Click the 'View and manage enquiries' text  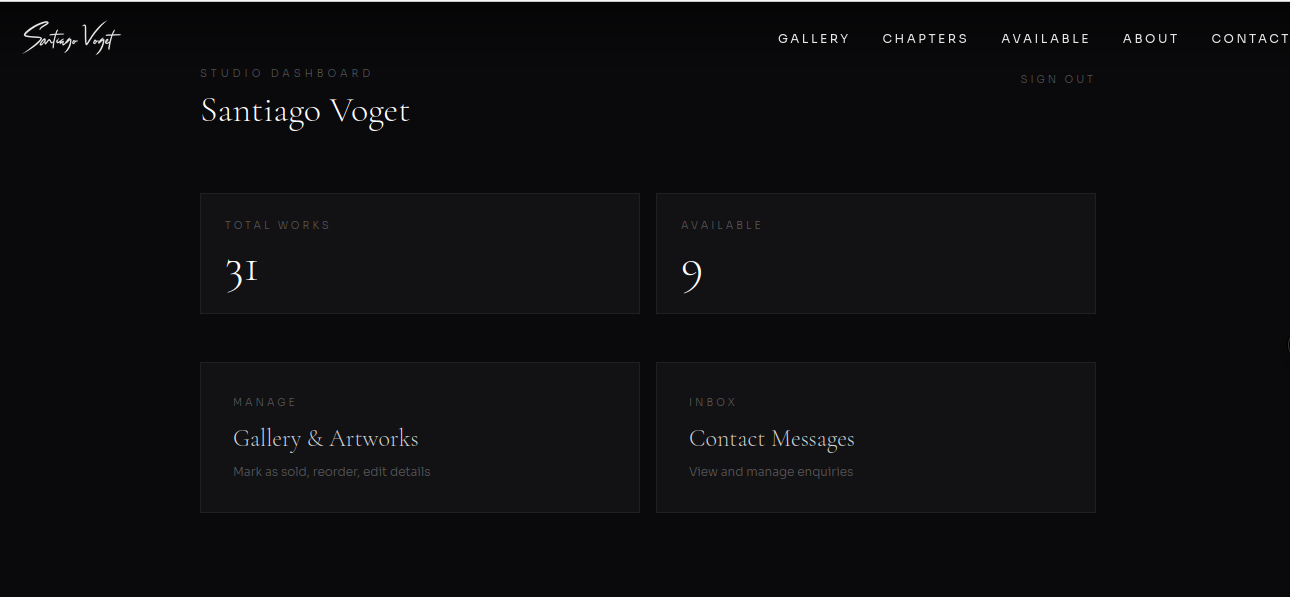(x=770, y=471)
